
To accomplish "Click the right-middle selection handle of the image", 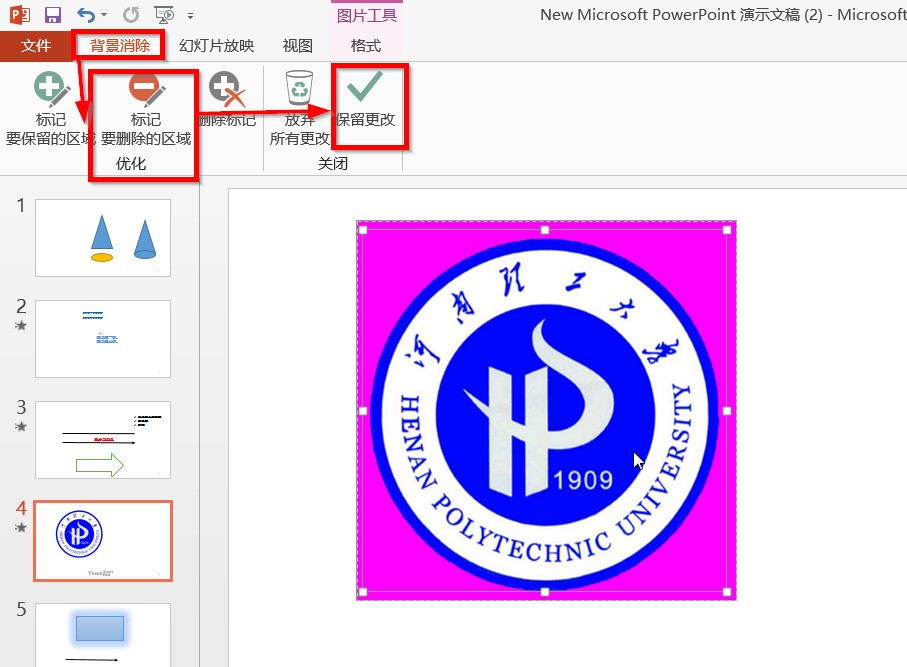I will pos(727,411).
